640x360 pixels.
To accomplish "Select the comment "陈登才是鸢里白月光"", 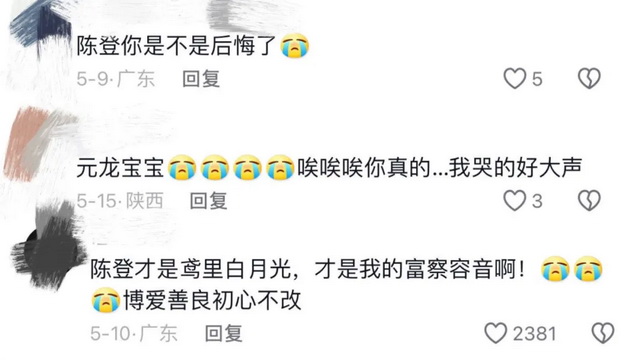I will 191,269.
